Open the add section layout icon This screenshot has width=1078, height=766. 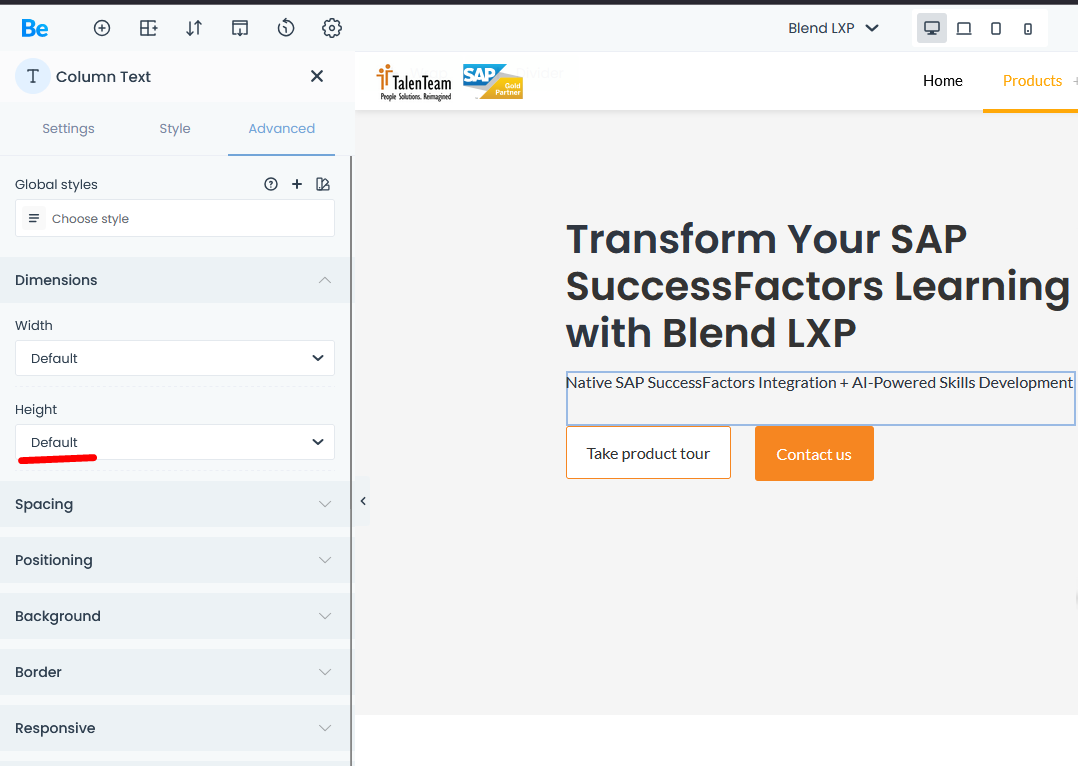[148, 28]
